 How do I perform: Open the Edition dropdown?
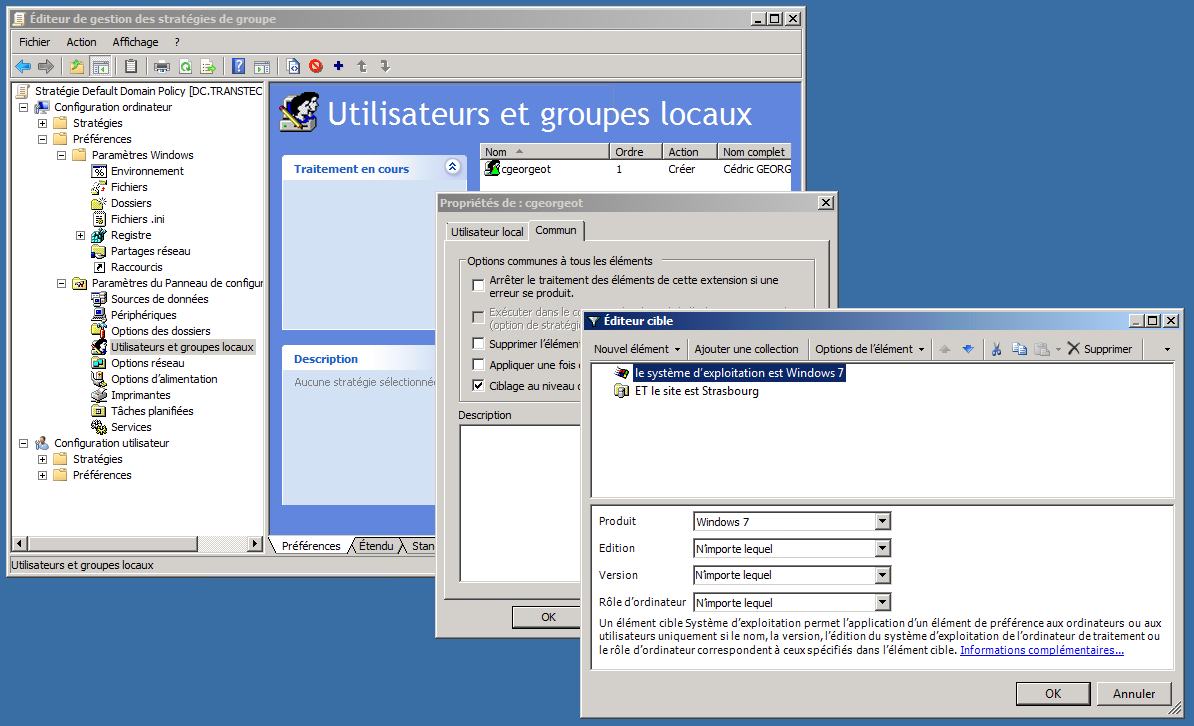882,548
